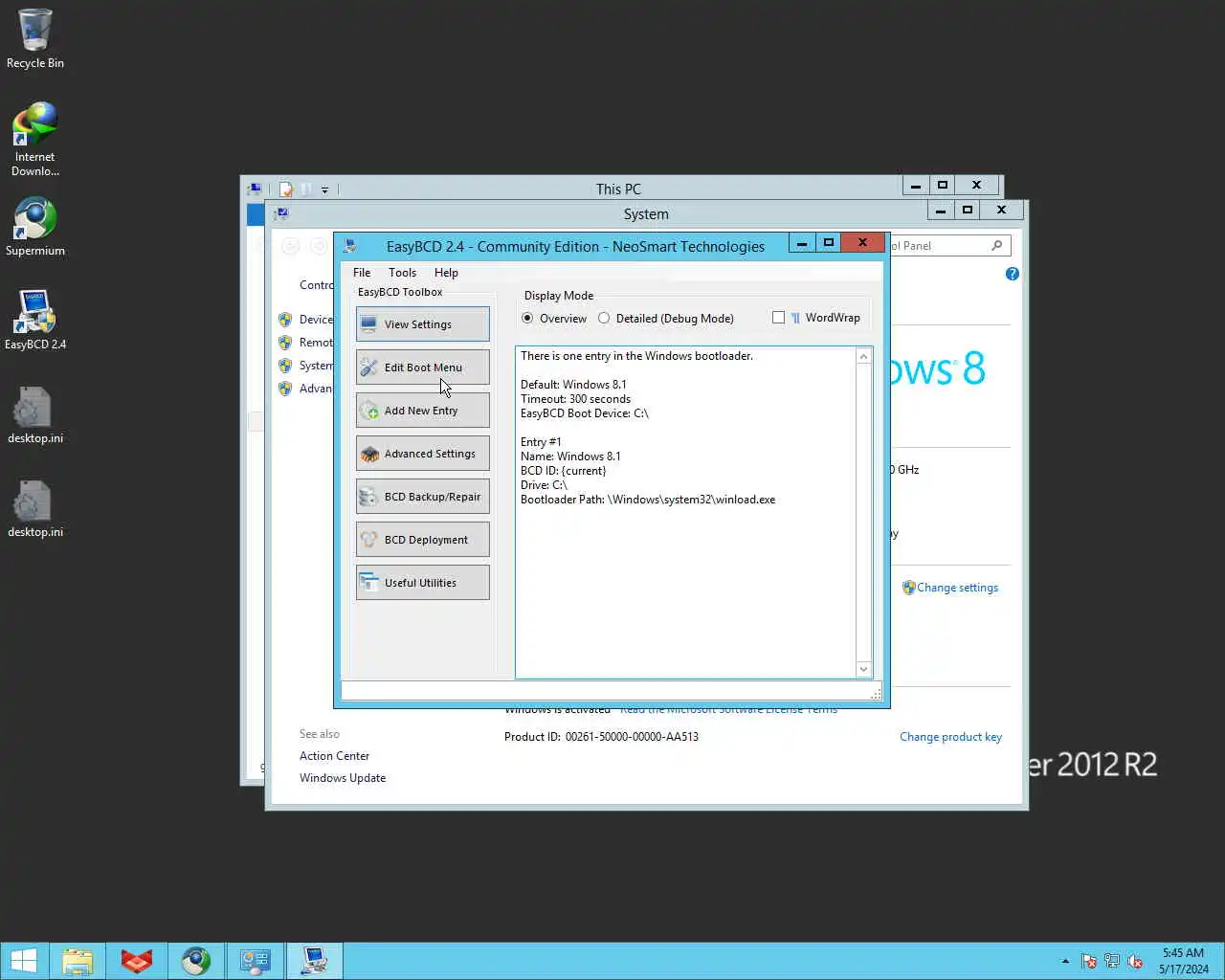
Task: Click the EasyBCD taskbar icon
Action: (315, 961)
